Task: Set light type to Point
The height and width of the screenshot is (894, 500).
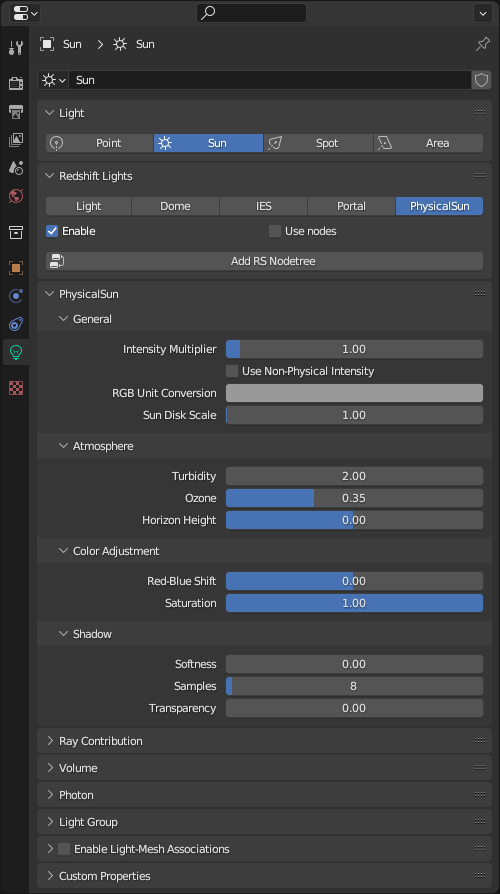Action: coord(99,143)
